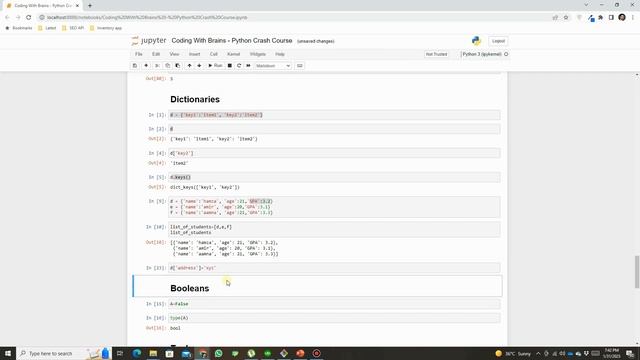Open Chrome three-dot menu
The width and height of the screenshot is (640, 360).
pos(633,18)
